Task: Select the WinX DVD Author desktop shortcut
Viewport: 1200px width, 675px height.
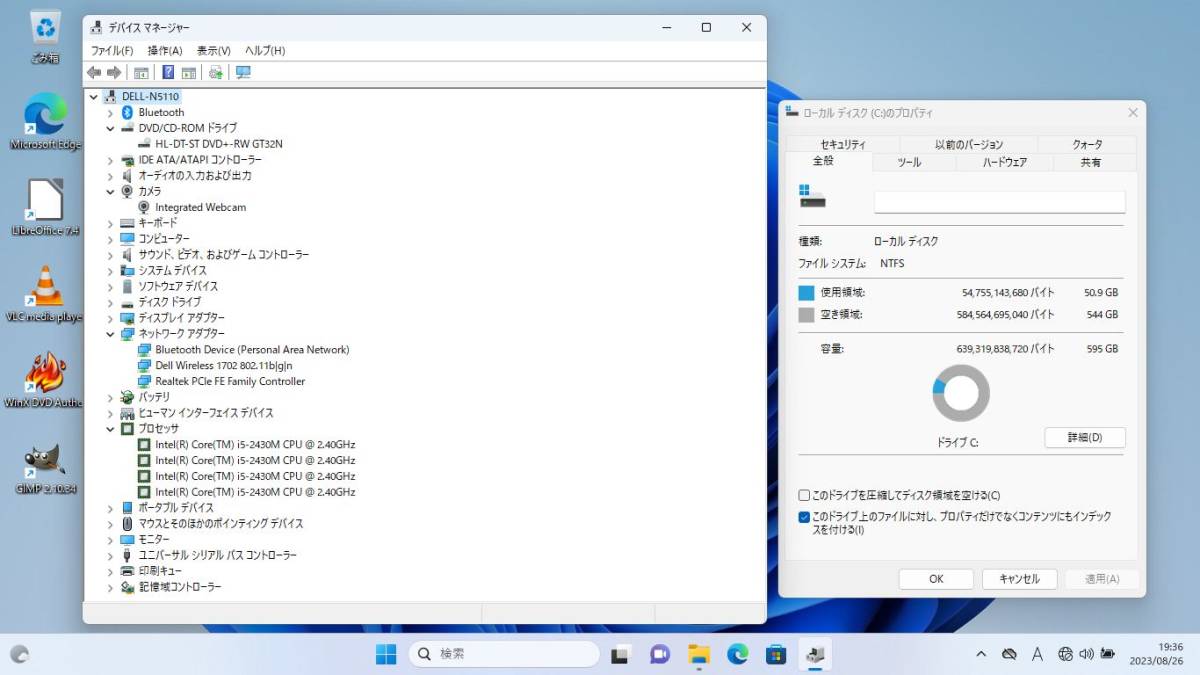Action: point(45,380)
